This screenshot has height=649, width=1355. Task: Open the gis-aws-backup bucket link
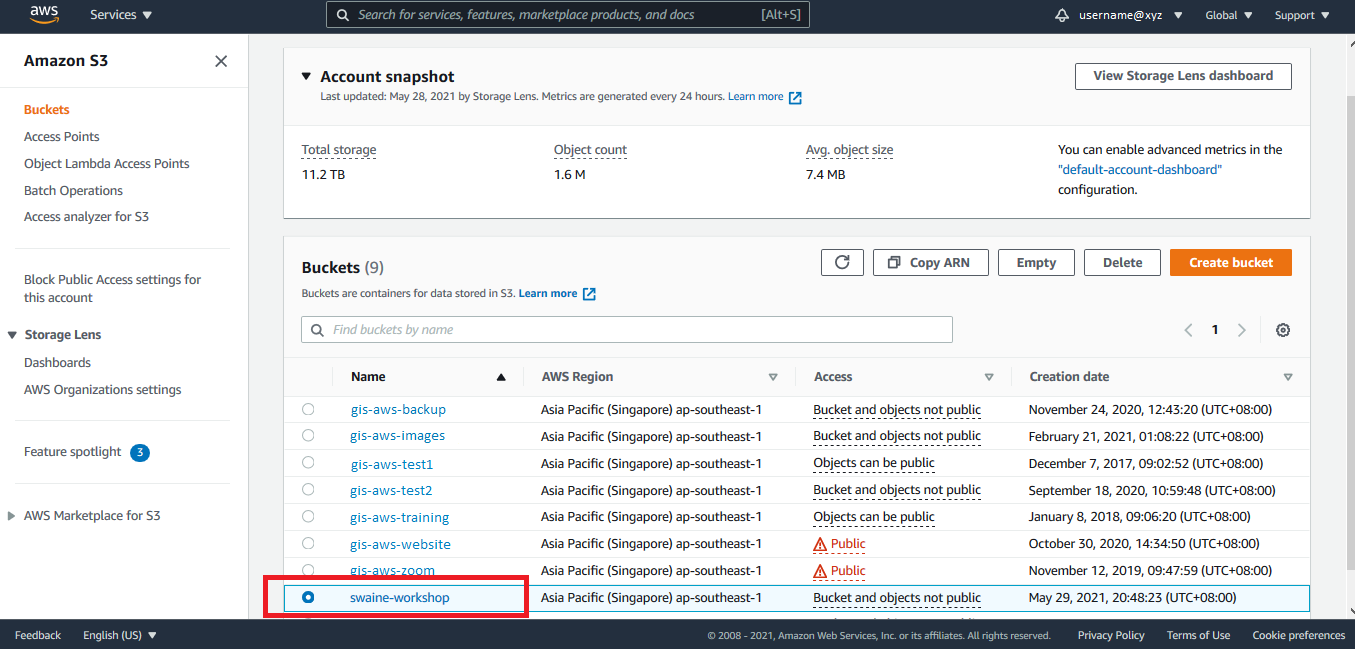coord(398,410)
